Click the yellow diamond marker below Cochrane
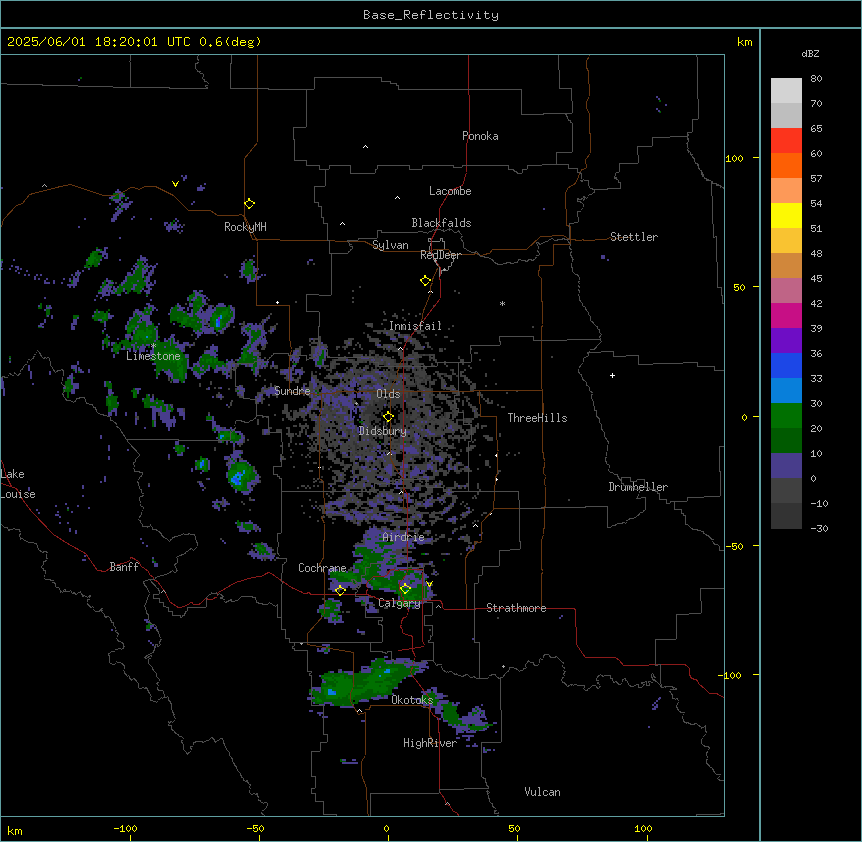This screenshot has height=842, width=862. (x=340, y=590)
